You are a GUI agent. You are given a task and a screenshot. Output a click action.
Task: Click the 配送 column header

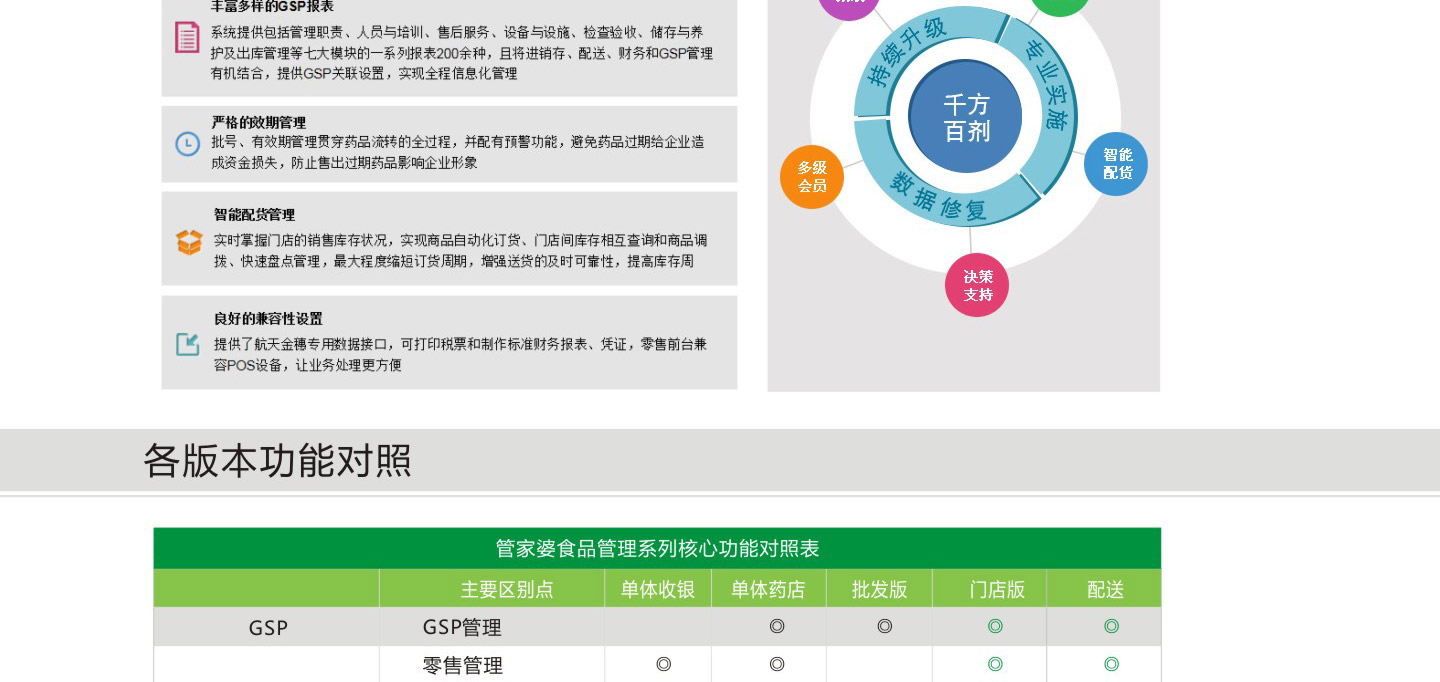pyautogui.click(x=1105, y=590)
